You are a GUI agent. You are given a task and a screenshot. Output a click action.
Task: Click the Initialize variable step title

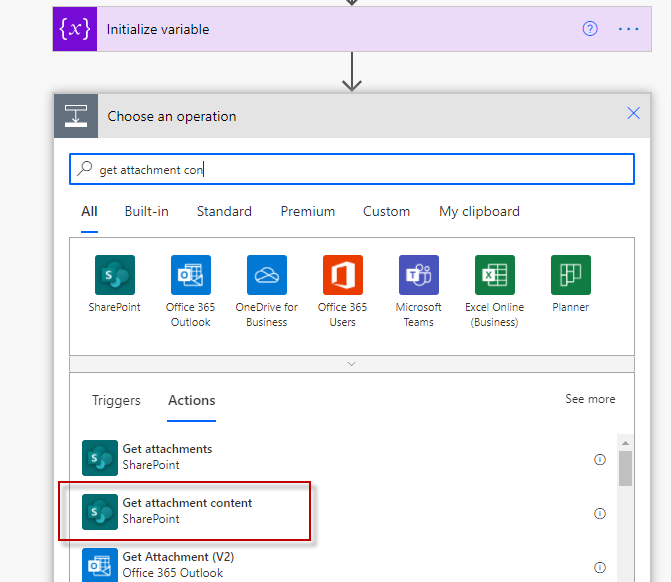(158, 29)
